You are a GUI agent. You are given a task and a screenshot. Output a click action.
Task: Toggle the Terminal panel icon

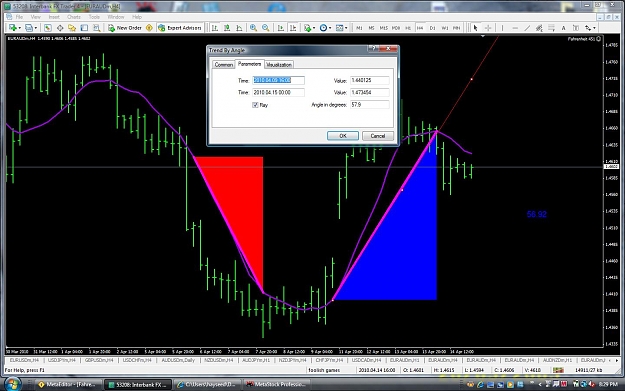84,28
